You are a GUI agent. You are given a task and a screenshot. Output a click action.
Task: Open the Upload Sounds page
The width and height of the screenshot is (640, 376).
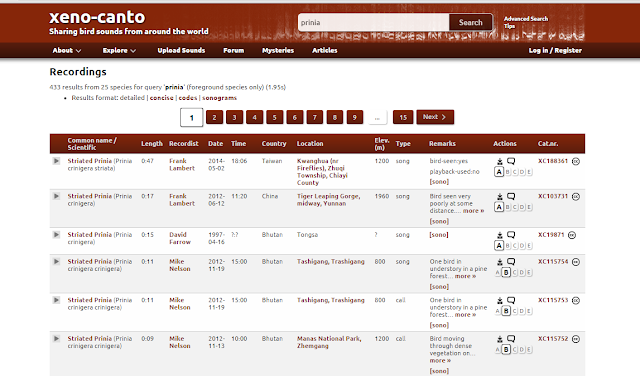pyautogui.click(x=181, y=51)
